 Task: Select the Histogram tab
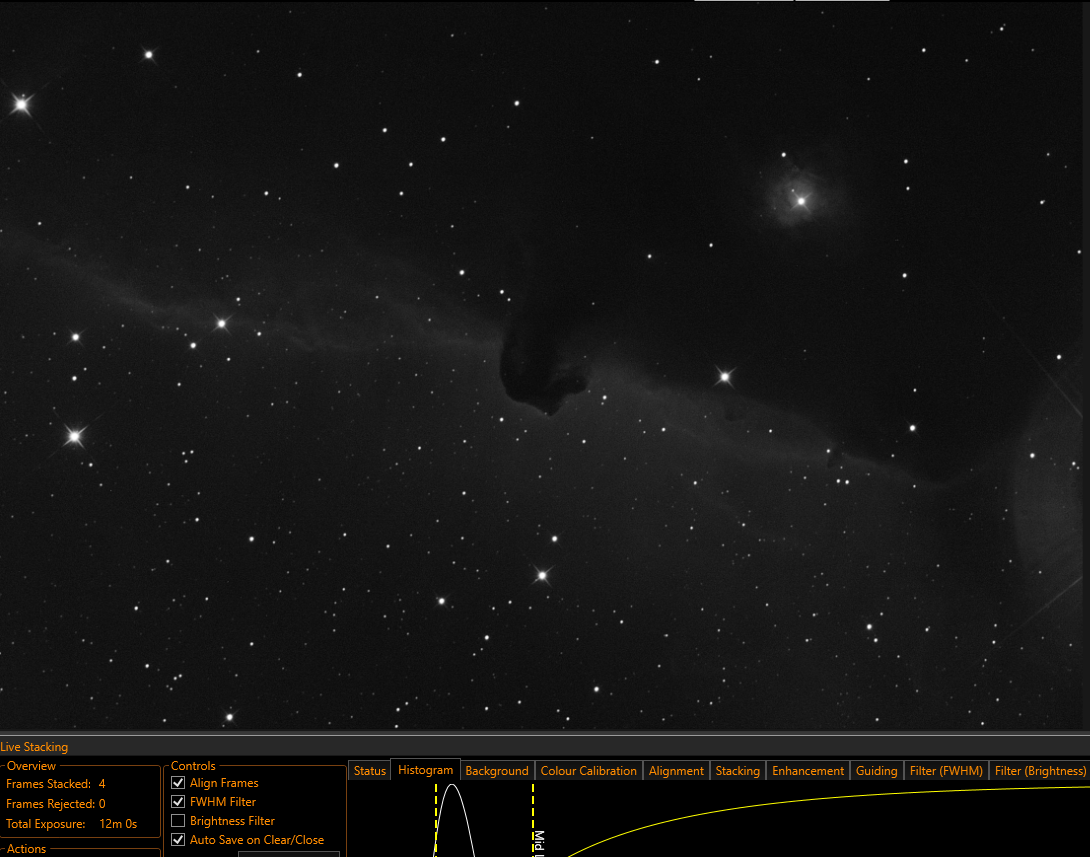425,770
